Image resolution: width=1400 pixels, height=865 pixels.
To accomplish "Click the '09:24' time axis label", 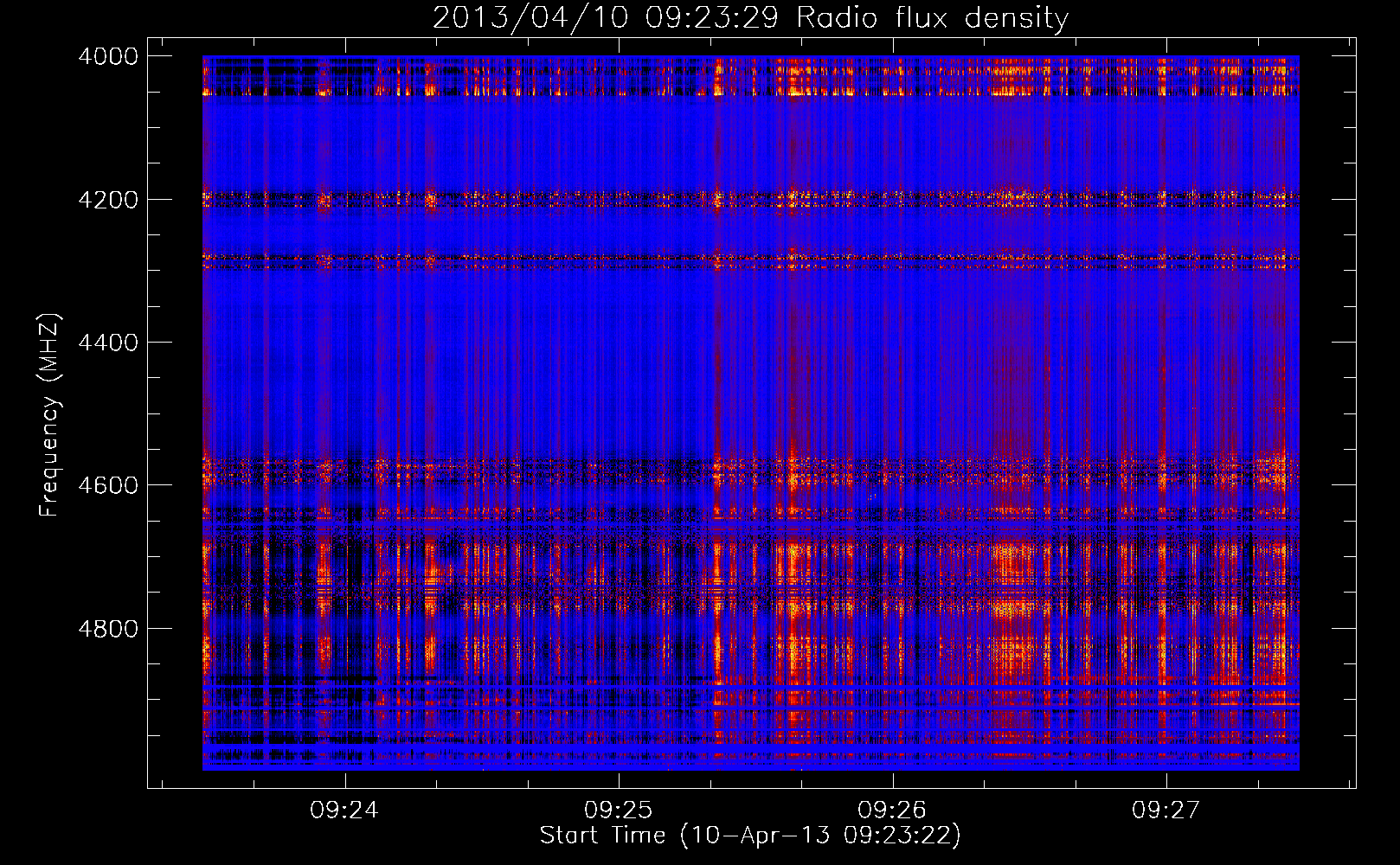I will click(x=344, y=810).
